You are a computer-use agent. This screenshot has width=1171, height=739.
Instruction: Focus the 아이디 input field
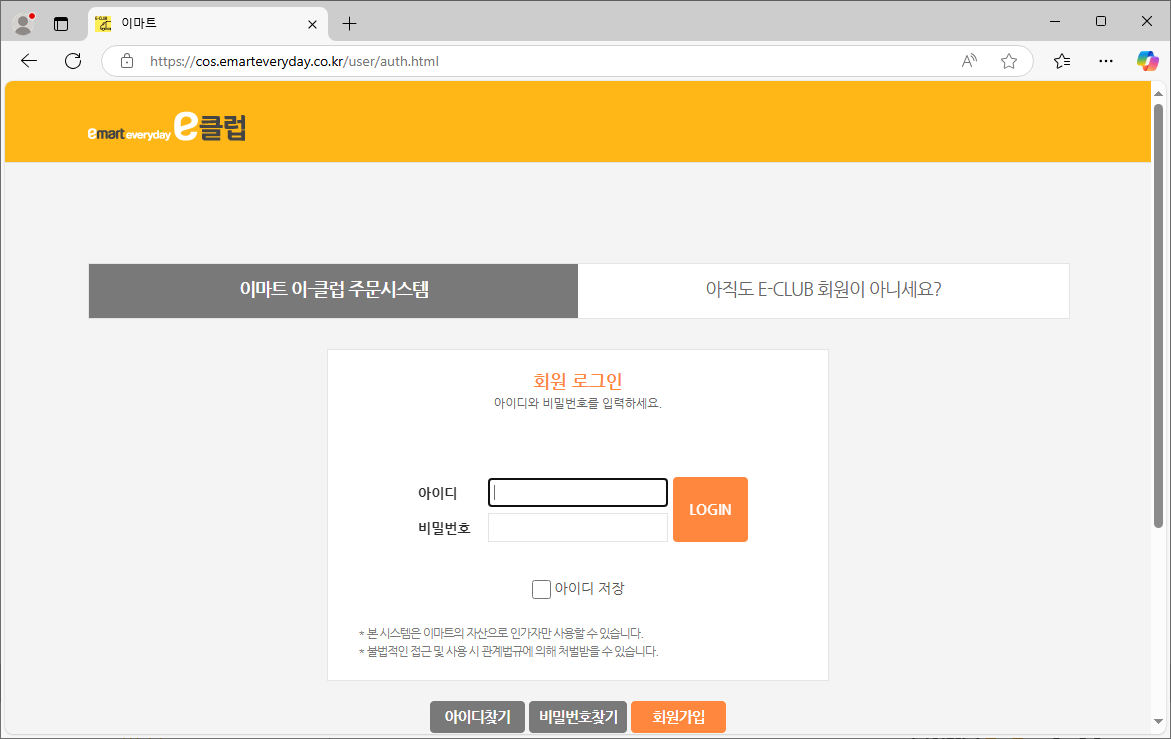click(x=578, y=493)
